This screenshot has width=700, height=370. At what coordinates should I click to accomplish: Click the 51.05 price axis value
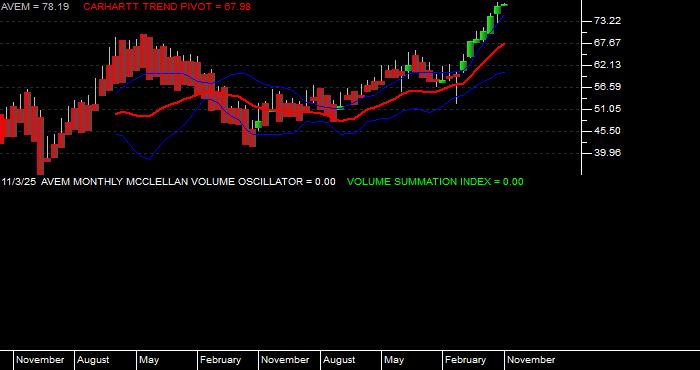pyautogui.click(x=608, y=109)
